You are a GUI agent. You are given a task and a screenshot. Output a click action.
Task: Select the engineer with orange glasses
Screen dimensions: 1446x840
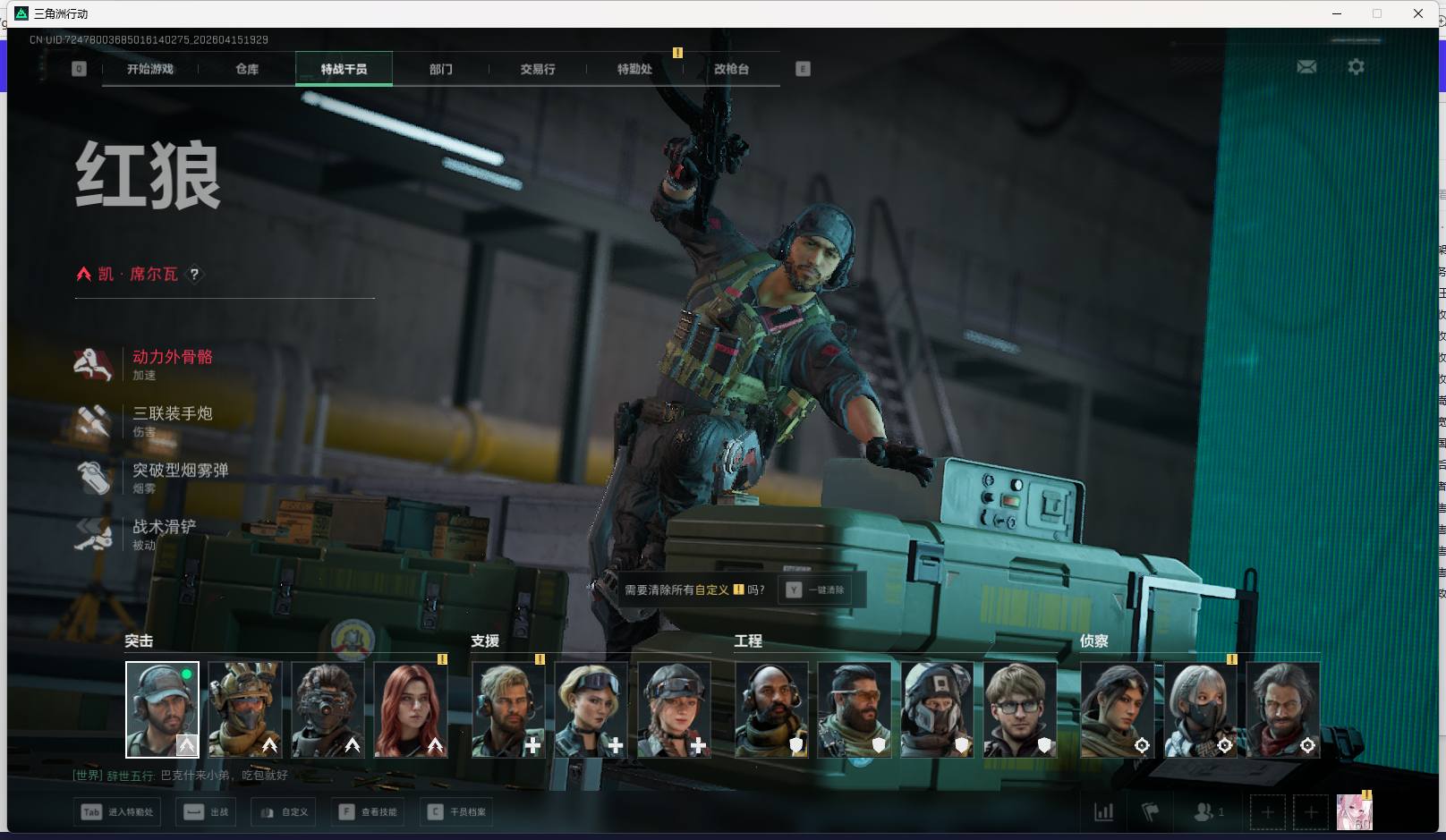pos(855,709)
